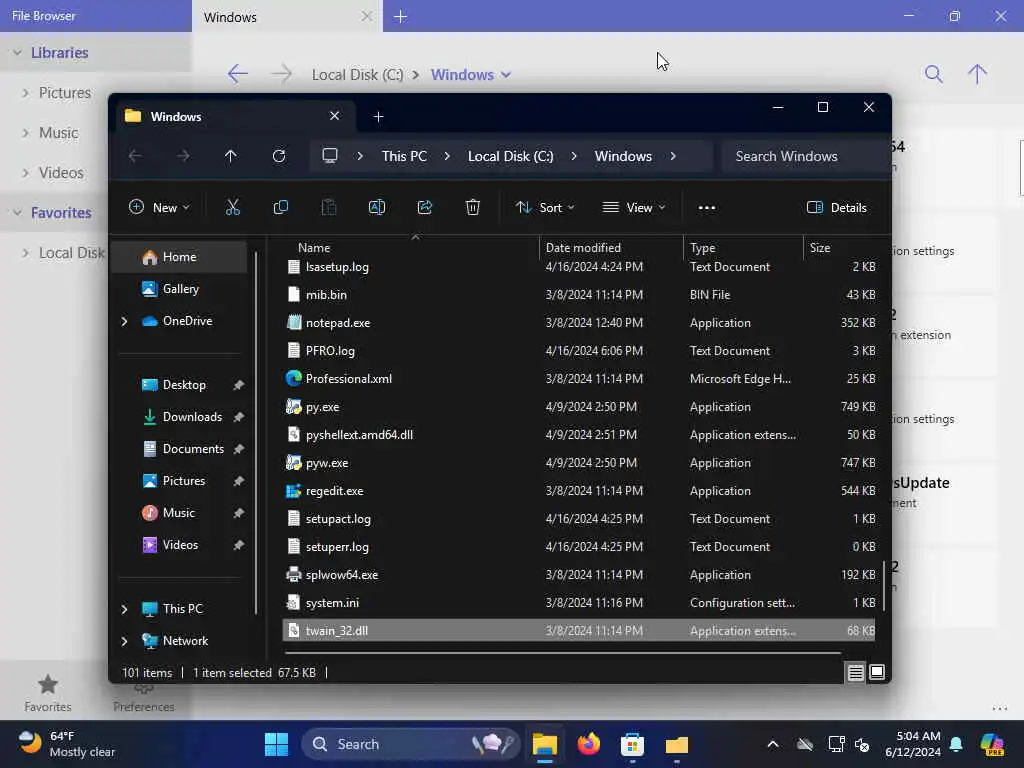1024x768 pixels.
Task: Switch to large thumbnails view icon in status bar
Action: (x=877, y=672)
